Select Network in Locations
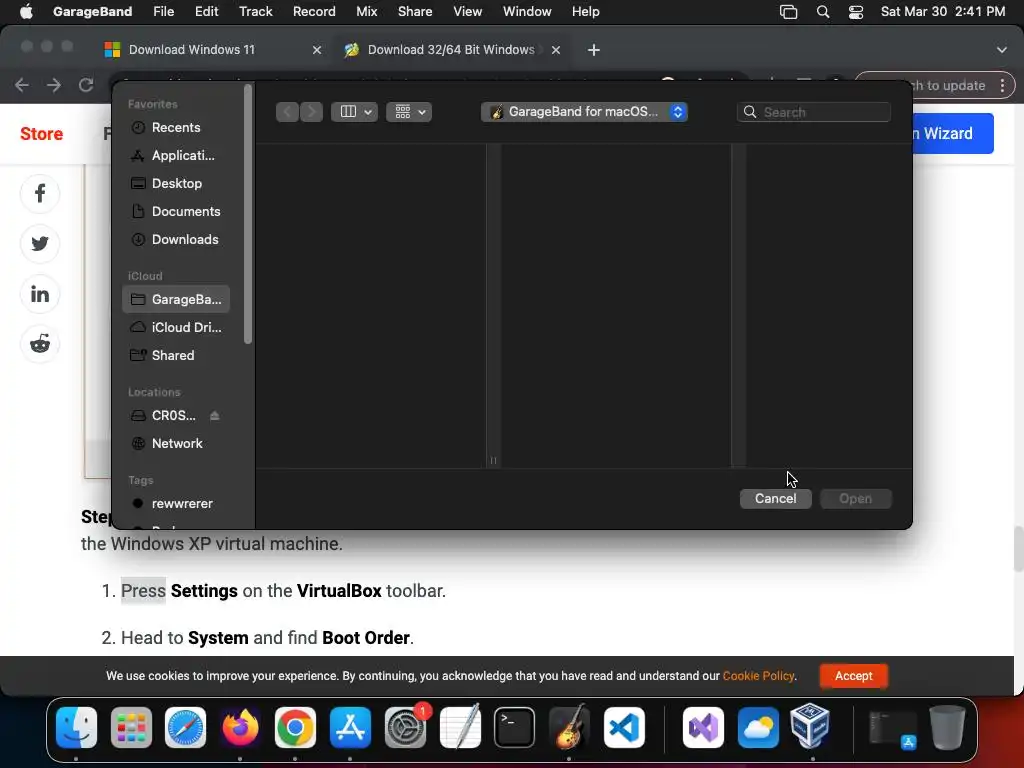Screen dimensions: 1024x768 pyautogui.click(x=175, y=443)
